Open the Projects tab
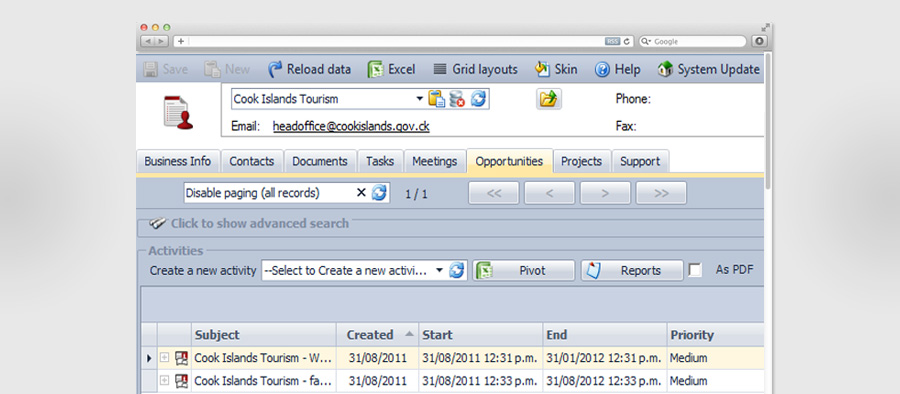The image size is (900, 394). pos(581,161)
